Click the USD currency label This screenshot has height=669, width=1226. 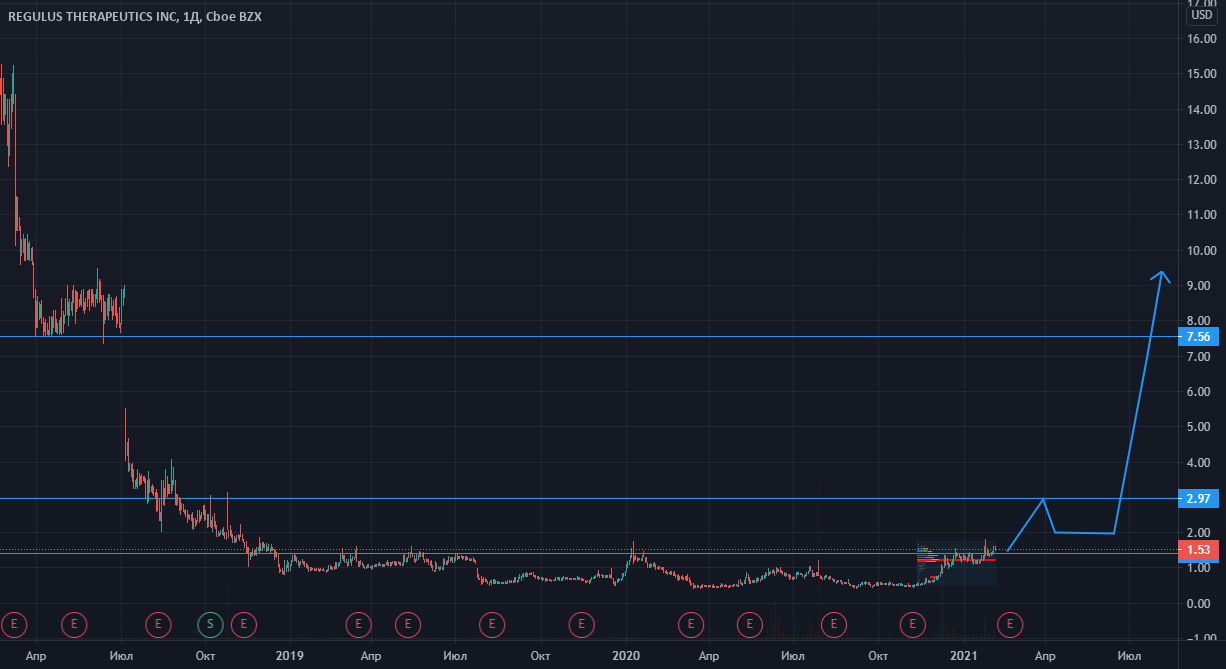(1201, 15)
